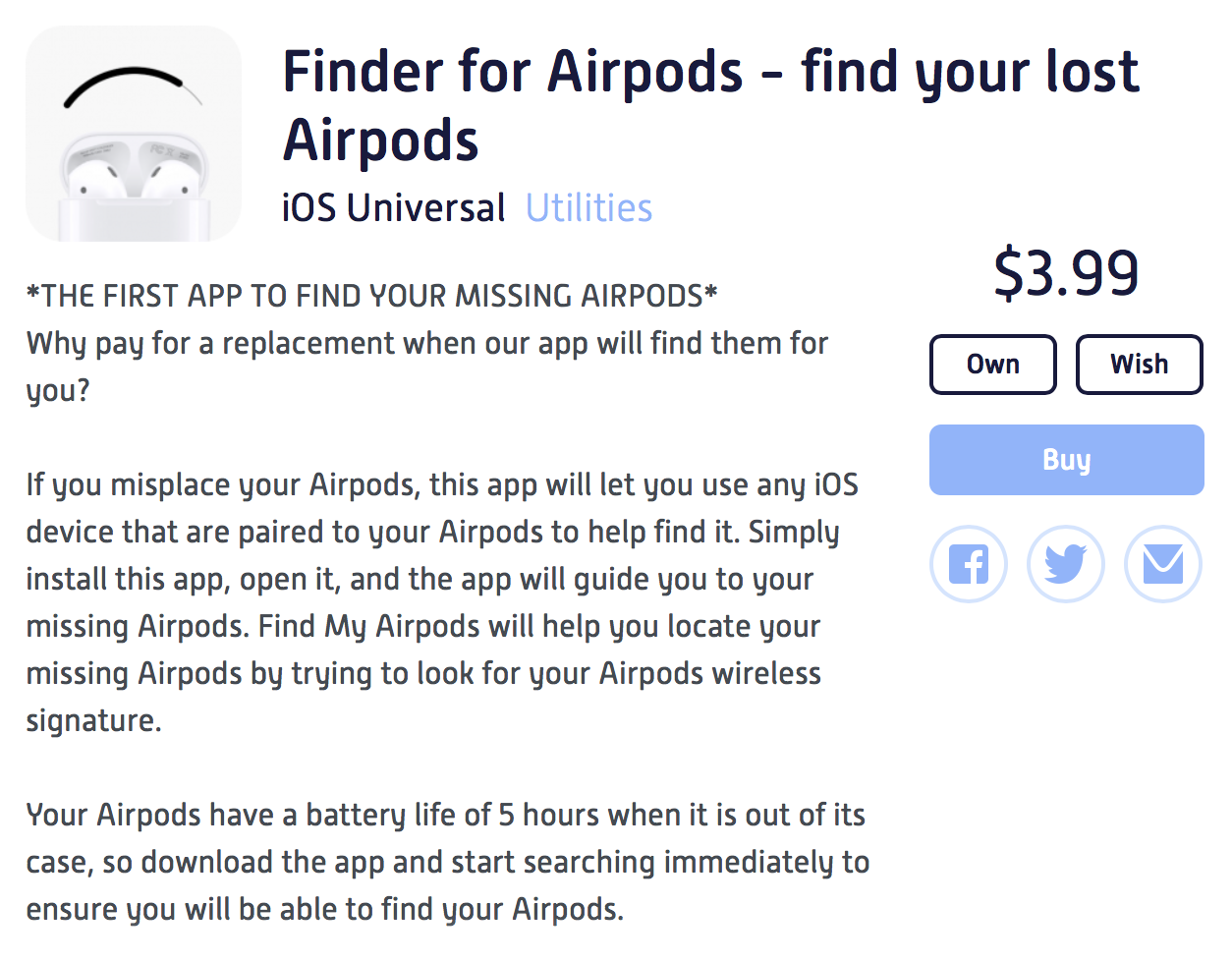Add the app to Wish list

click(1140, 365)
